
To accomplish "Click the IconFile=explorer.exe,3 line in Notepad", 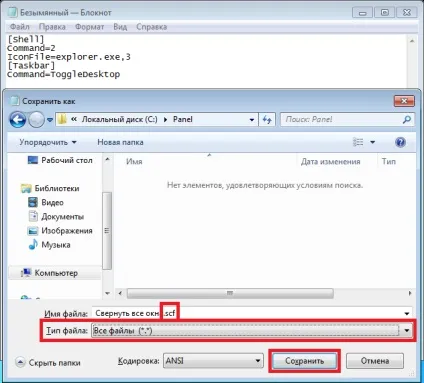I will (x=69, y=57).
